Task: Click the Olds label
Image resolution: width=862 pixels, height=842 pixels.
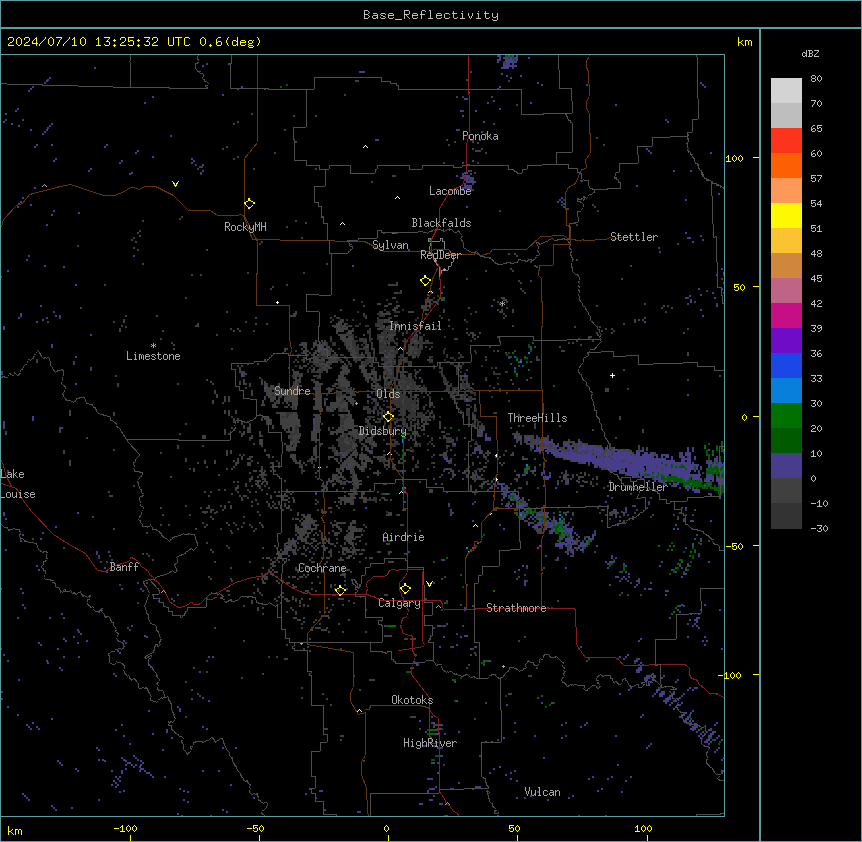Action: pyautogui.click(x=388, y=394)
